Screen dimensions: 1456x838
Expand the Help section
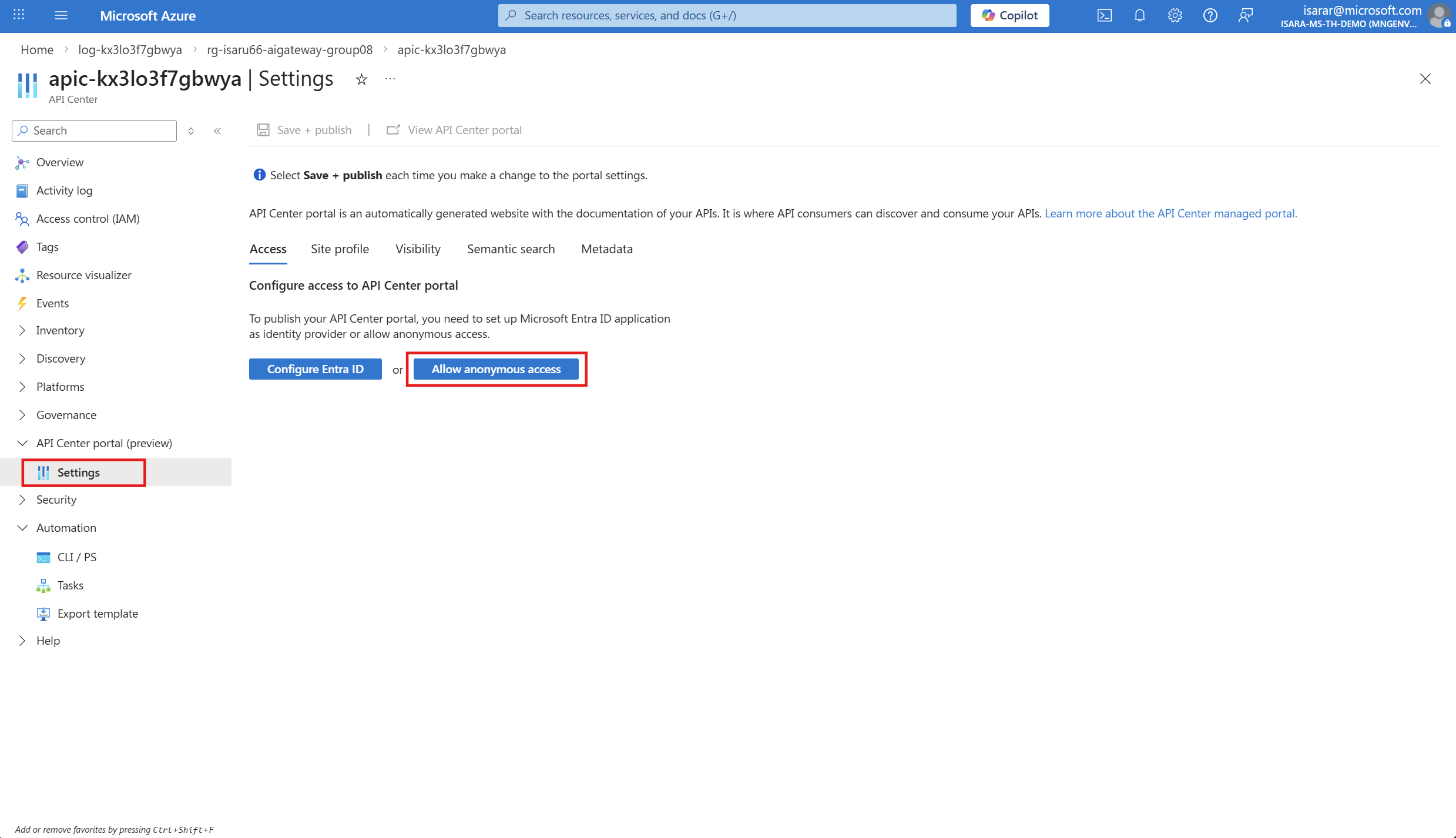[x=48, y=641]
